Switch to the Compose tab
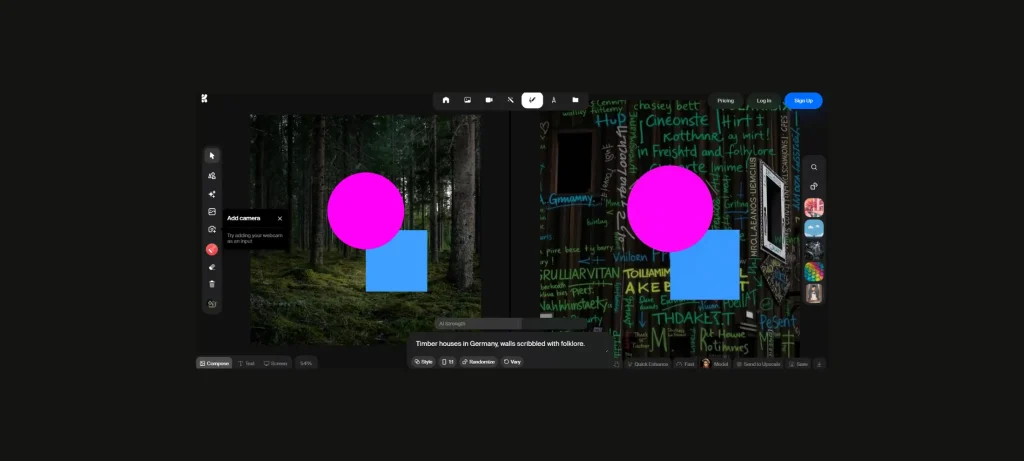1024x461 pixels. click(214, 363)
